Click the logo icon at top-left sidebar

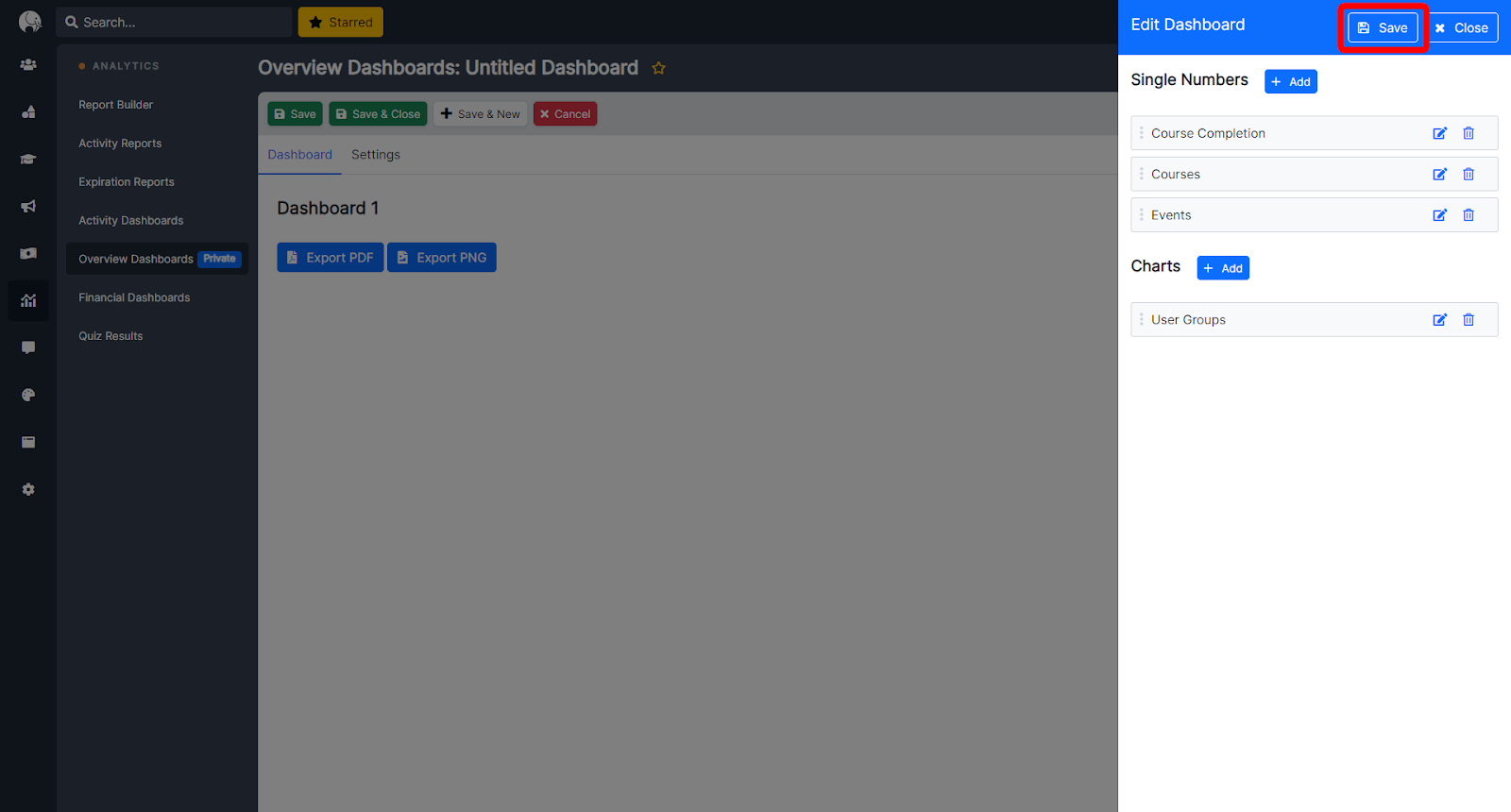pos(29,22)
